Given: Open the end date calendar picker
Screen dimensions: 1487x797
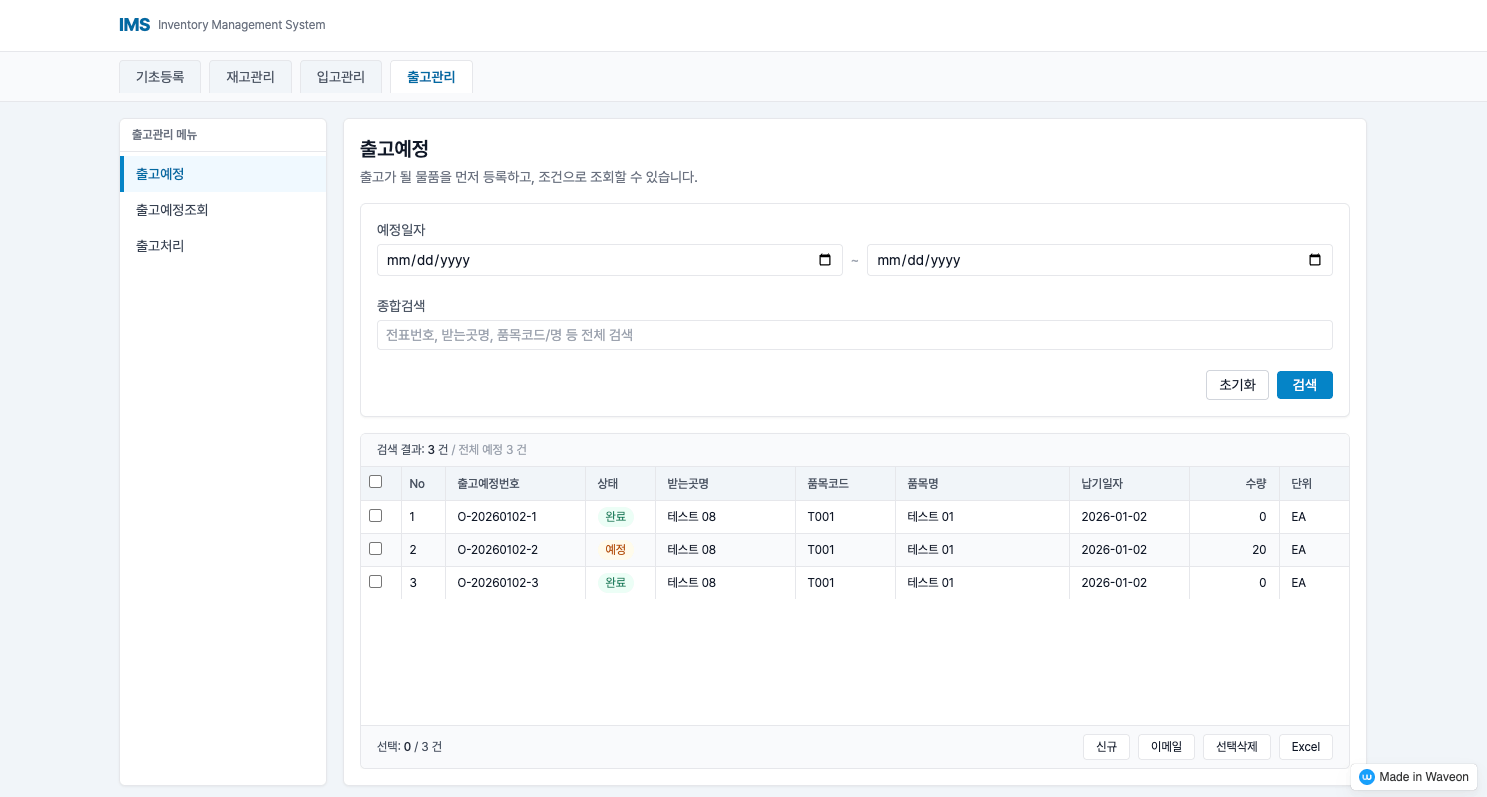Looking at the screenshot, I should point(1314,259).
